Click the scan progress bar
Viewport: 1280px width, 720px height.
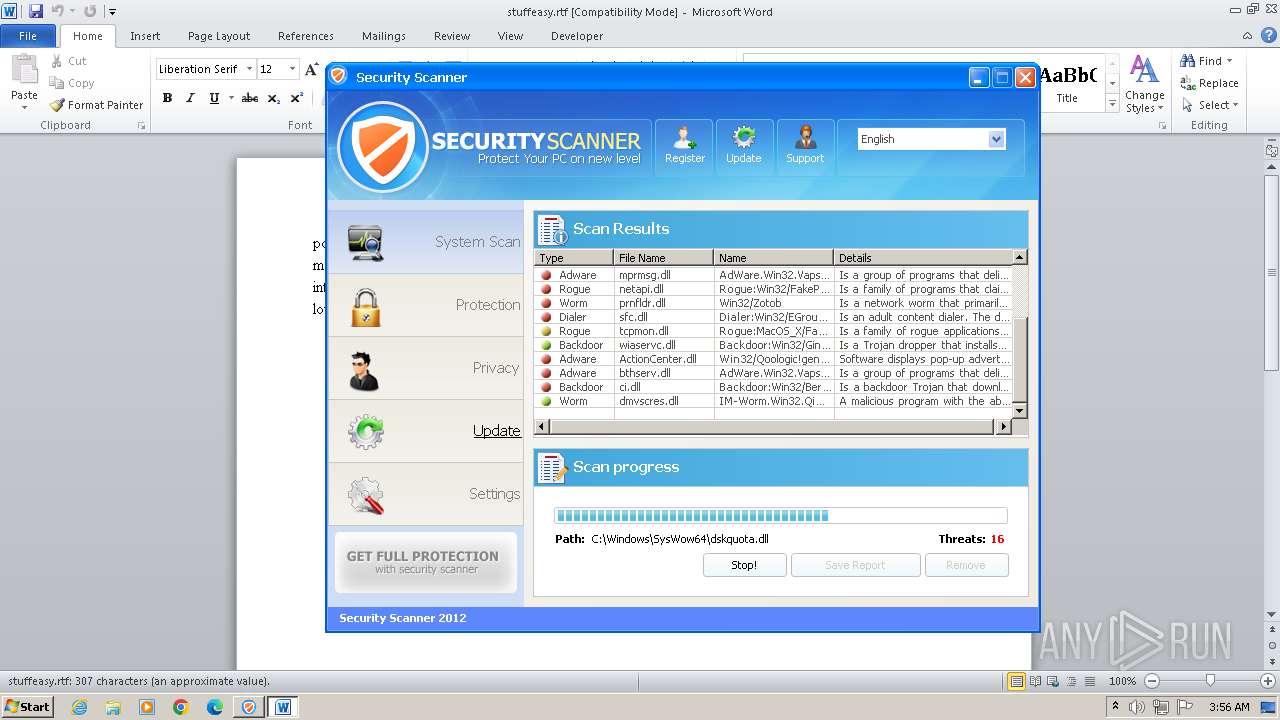click(781, 516)
